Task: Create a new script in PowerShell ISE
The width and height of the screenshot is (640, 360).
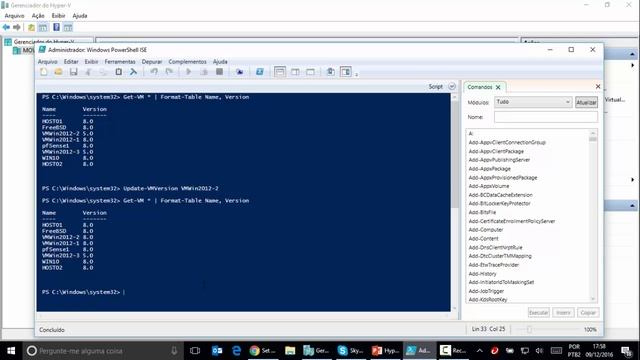Action: (x=44, y=72)
